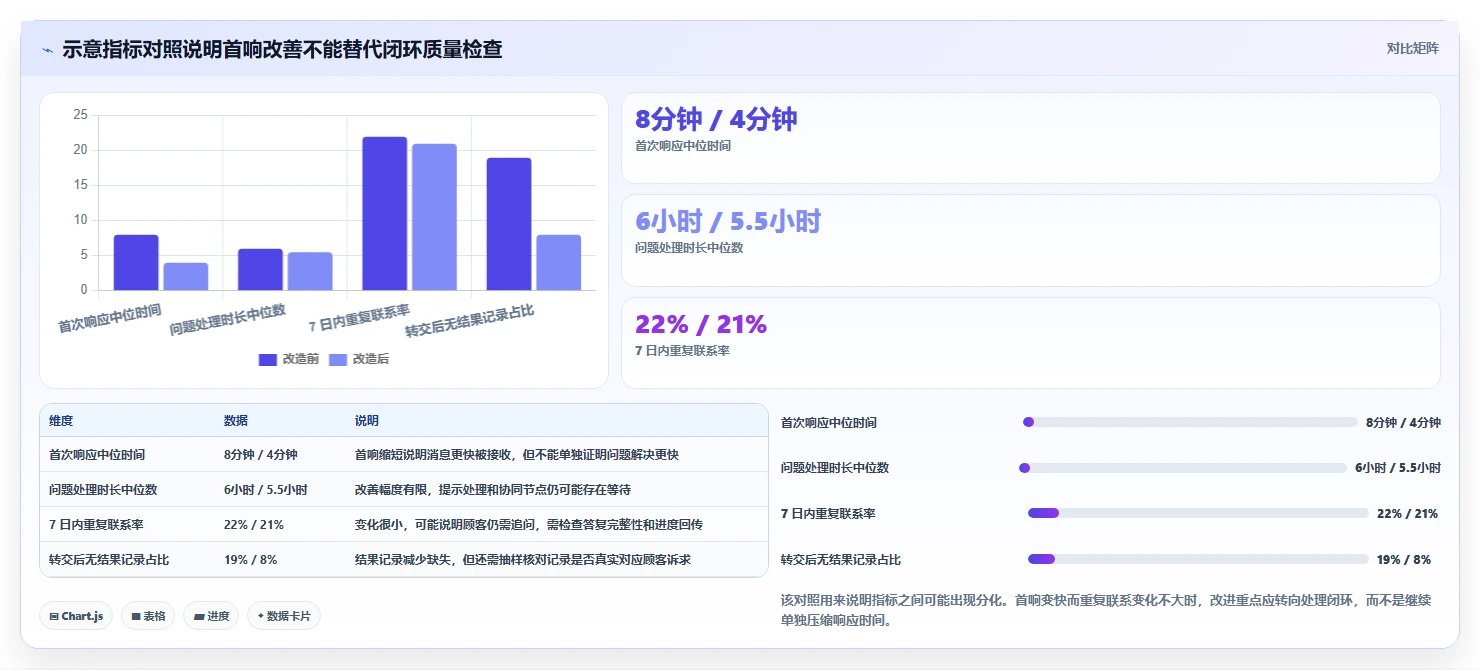Click the 改造后 light legend color box
This screenshot has width=1480, height=670.
point(338,360)
